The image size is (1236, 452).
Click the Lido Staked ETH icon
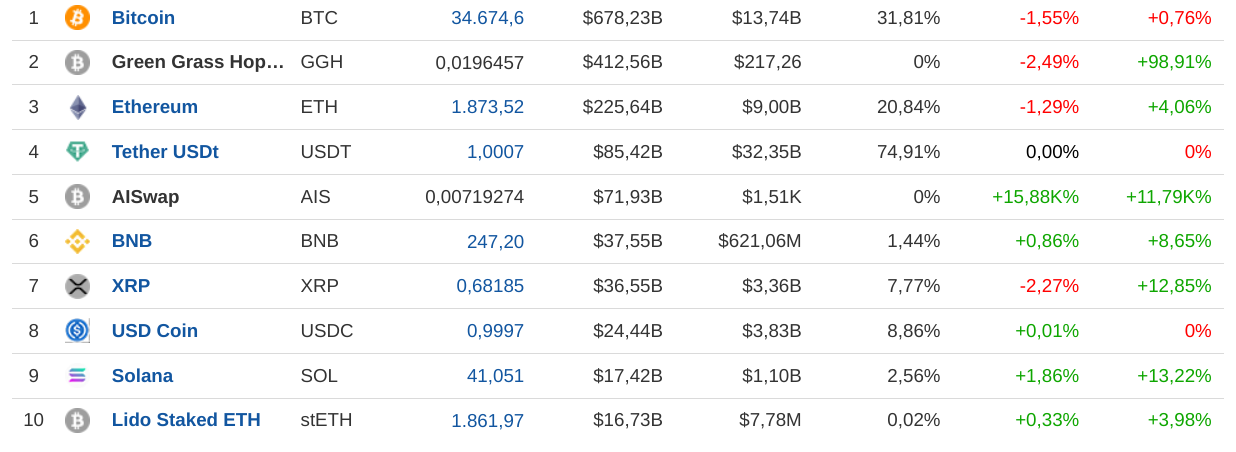[x=77, y=420]
